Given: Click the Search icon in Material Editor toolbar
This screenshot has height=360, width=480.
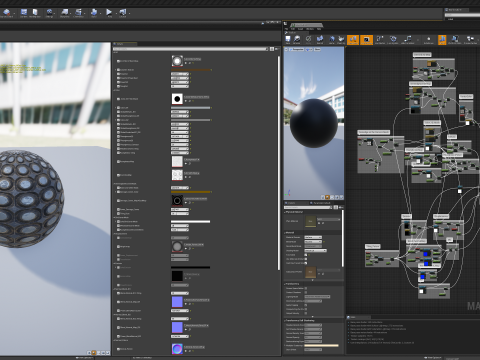Looking at the screenshot, I should click(x=320, y=40).
